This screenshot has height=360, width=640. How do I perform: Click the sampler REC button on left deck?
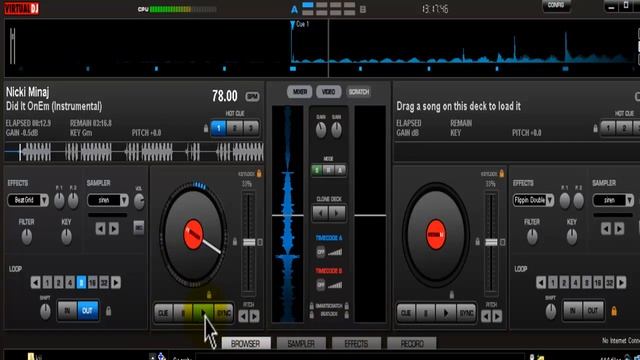tap(139, 228)
